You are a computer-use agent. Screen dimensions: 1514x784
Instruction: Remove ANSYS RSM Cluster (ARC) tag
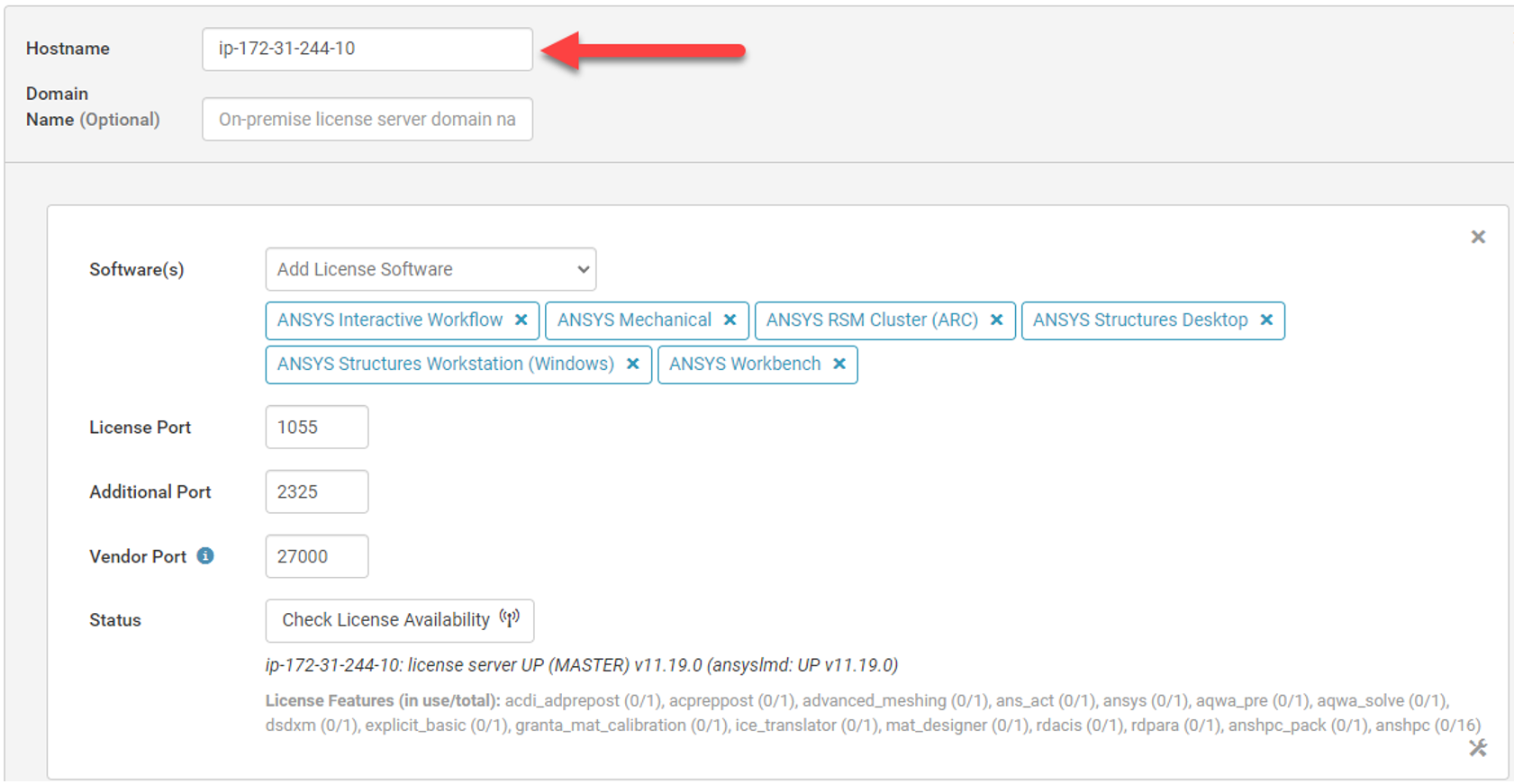click(996, 320)
